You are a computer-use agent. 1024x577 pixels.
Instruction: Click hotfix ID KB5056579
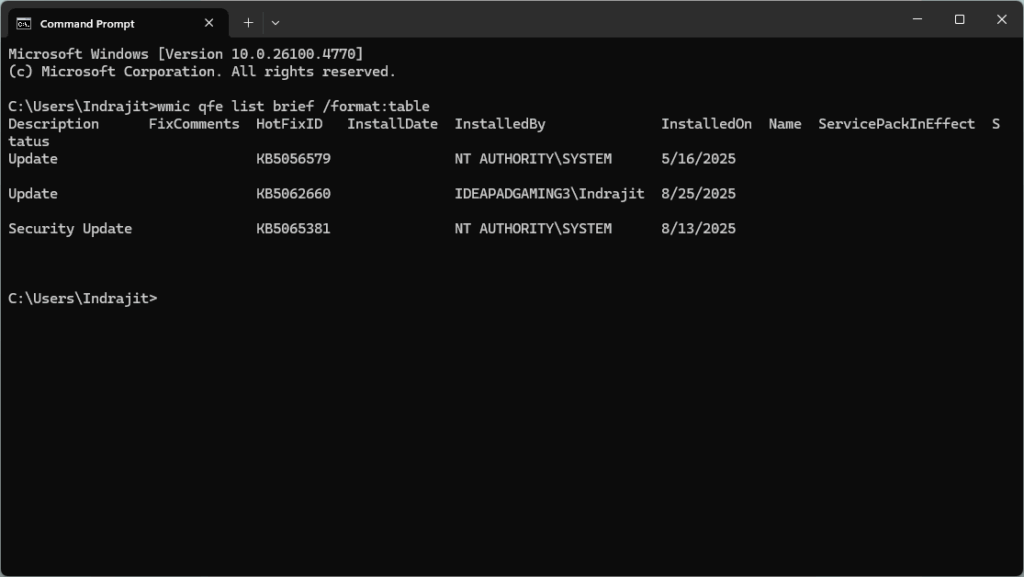click(x=293, y=159)
